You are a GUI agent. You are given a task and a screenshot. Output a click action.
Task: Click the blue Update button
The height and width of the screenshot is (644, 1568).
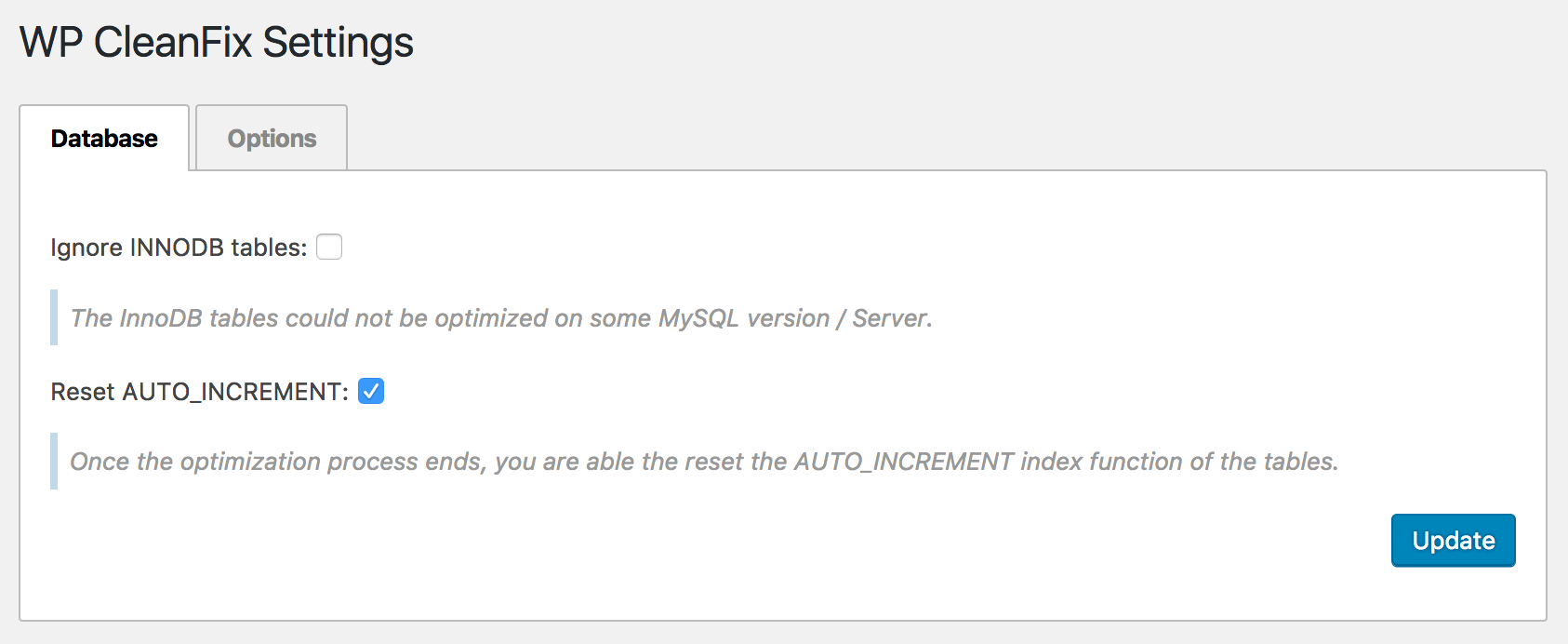pos(1454,540)
